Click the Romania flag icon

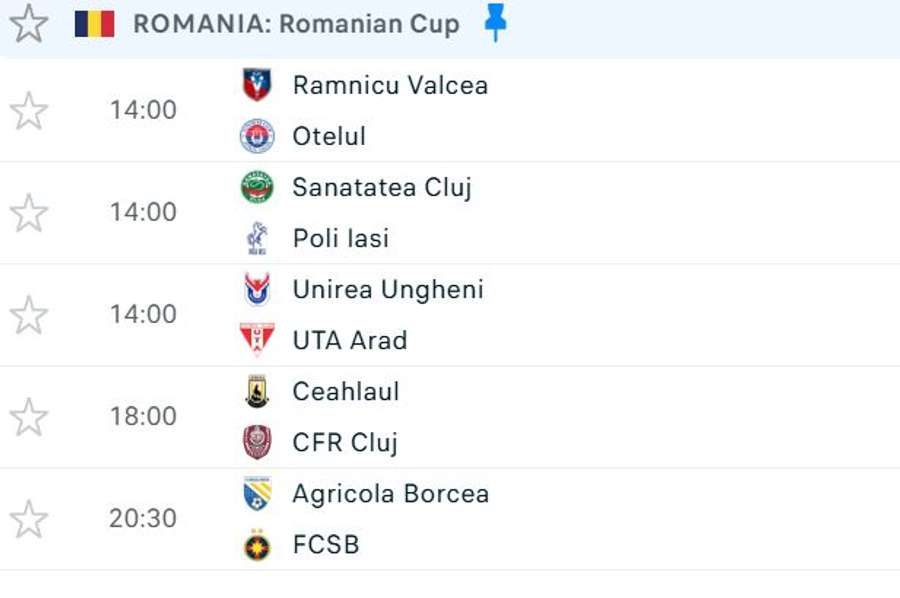pos(95,23)
